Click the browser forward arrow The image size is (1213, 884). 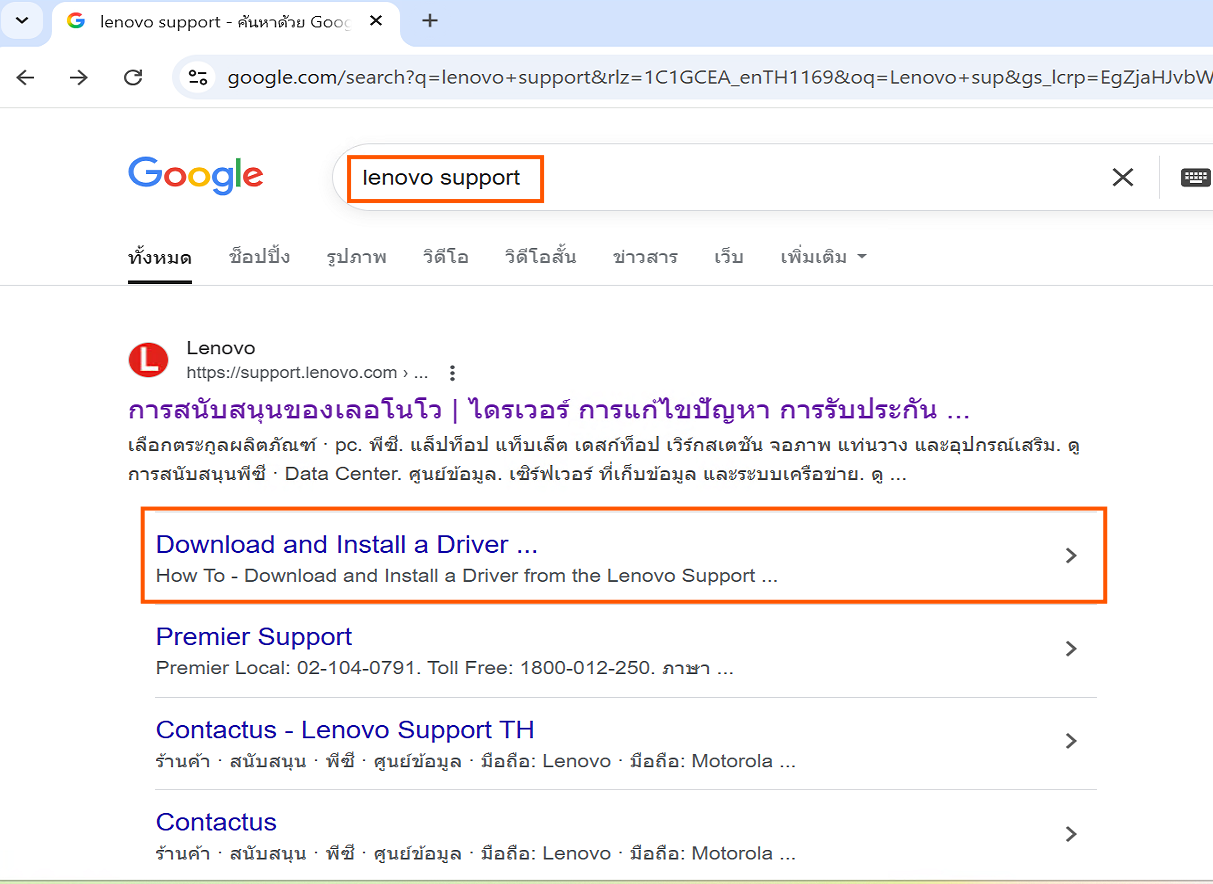tap(79, 77)
